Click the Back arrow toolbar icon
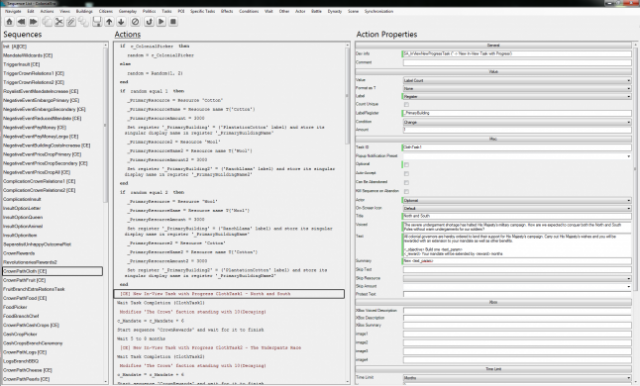The width and height of the screenshot is (640, 386). [21, 22]
